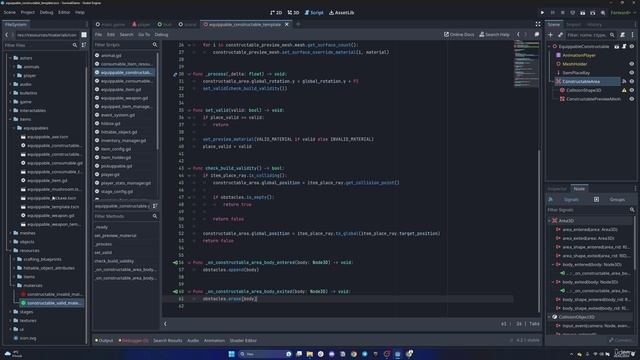Open the Movie Maker mode icon
The height and width of the screenshot is (360, 640).
(603, 13)
